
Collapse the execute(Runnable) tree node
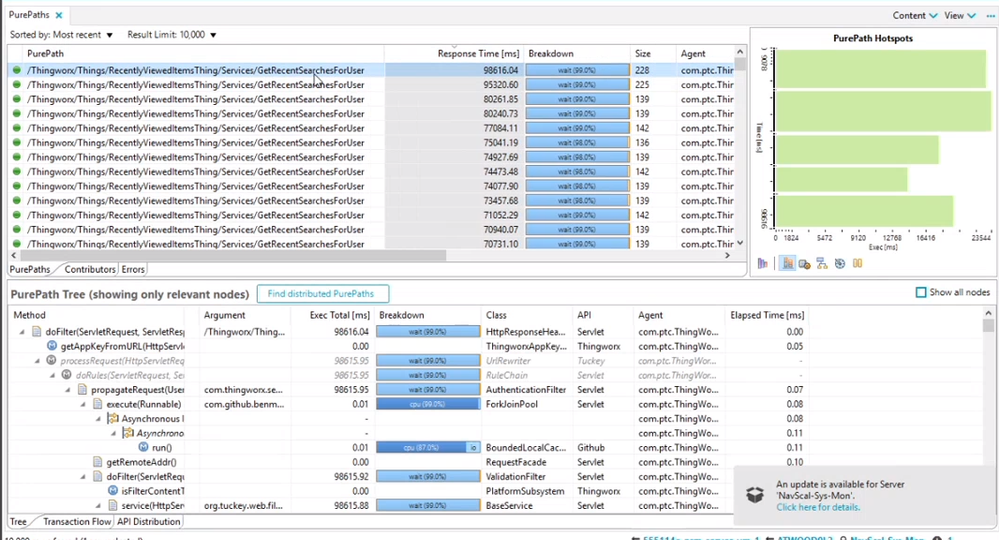click(83, 404)
